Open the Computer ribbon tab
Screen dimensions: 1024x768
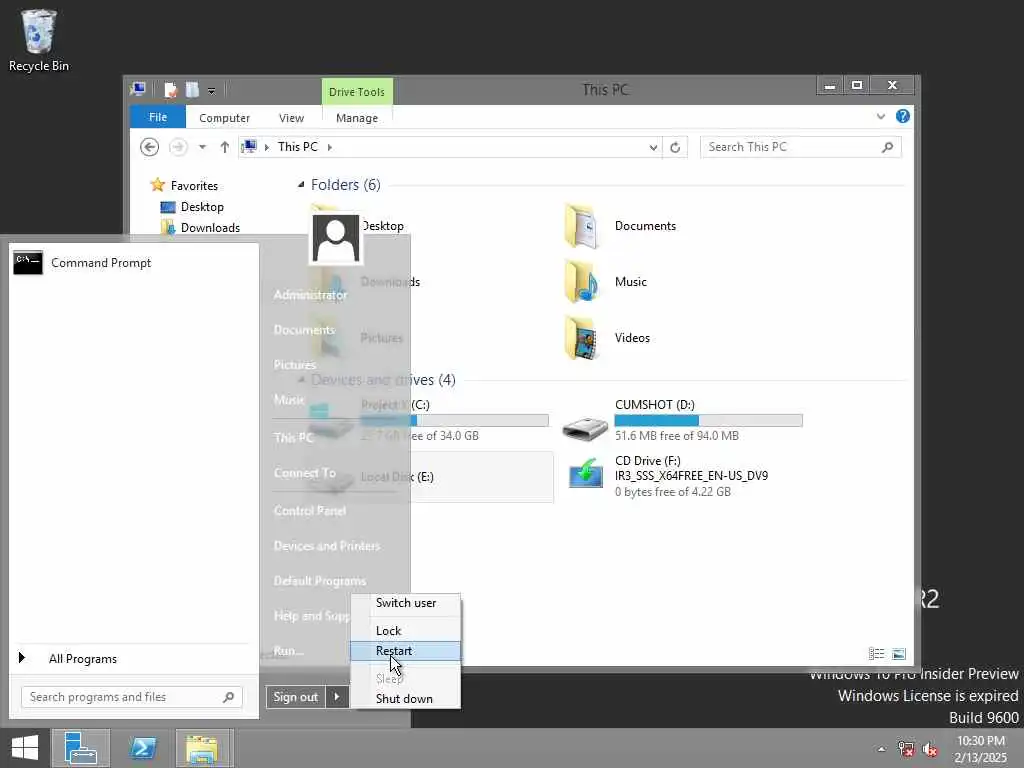pos(224,118)
